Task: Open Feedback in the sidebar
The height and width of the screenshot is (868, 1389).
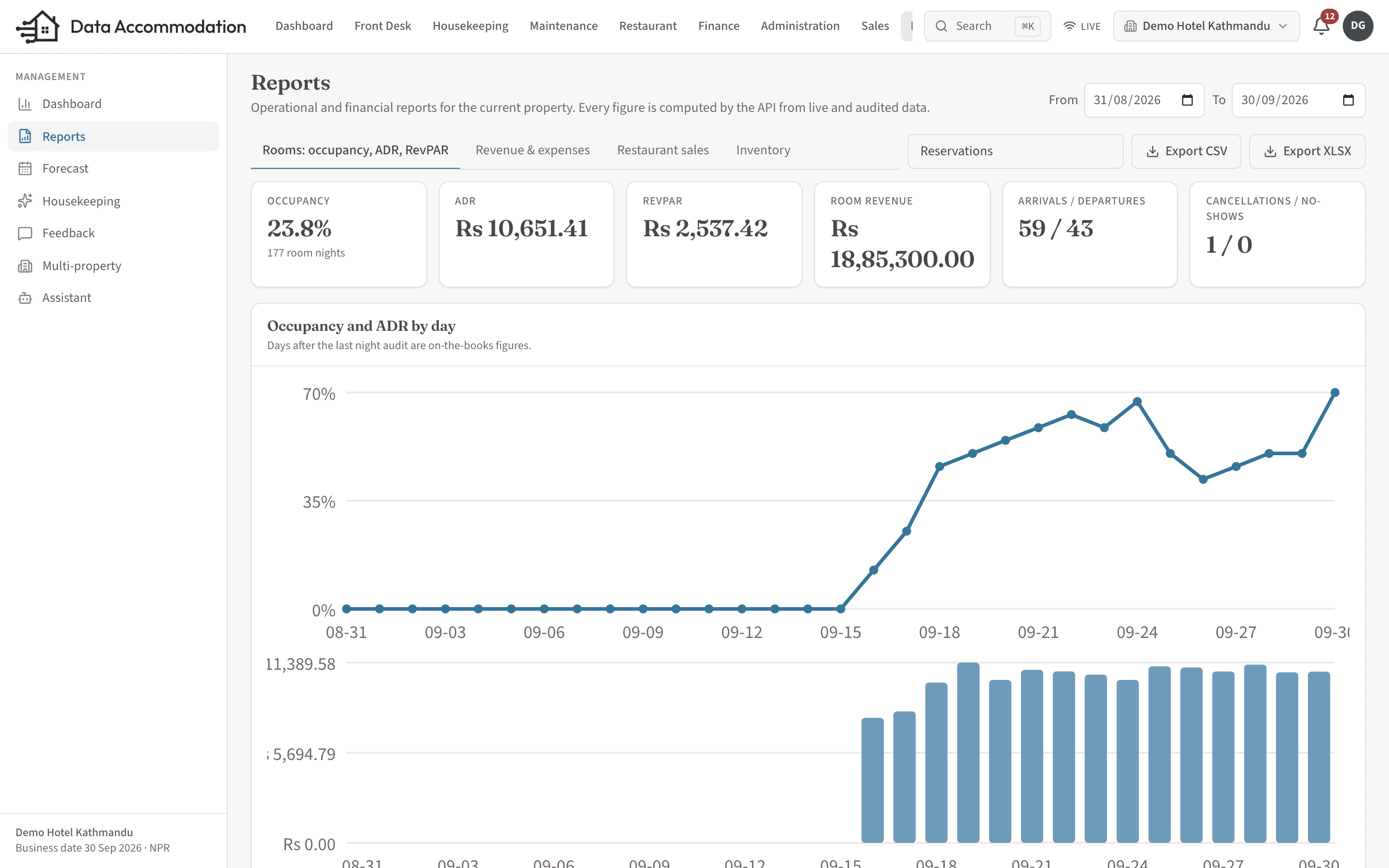Action: point(113,233)
